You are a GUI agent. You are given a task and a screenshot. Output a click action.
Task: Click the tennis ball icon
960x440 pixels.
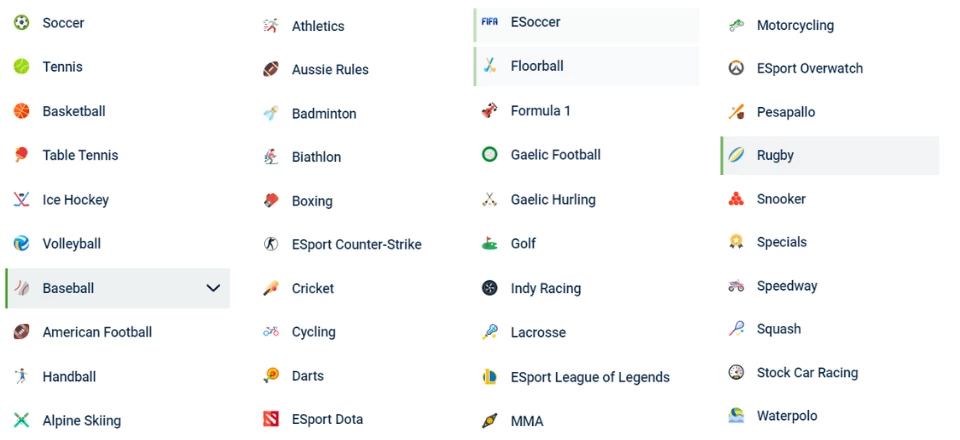(21, 66)
